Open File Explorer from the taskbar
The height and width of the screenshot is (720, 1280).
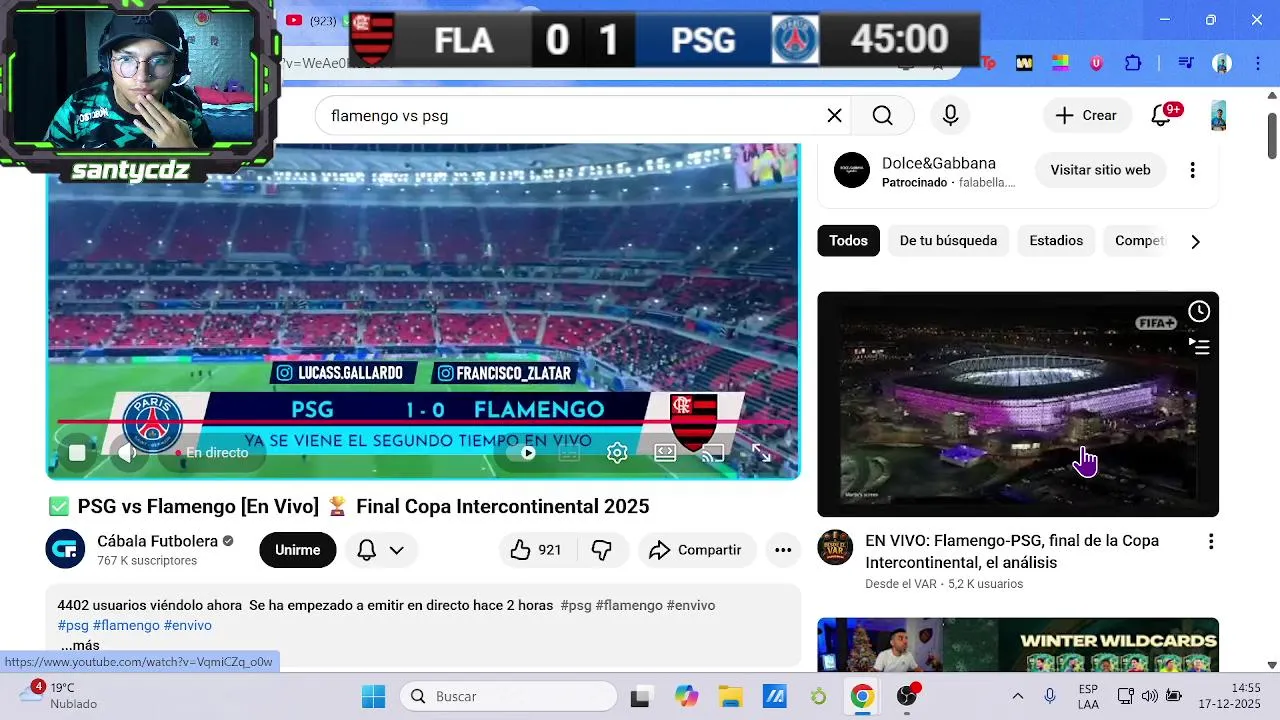(x=730, y=696)
